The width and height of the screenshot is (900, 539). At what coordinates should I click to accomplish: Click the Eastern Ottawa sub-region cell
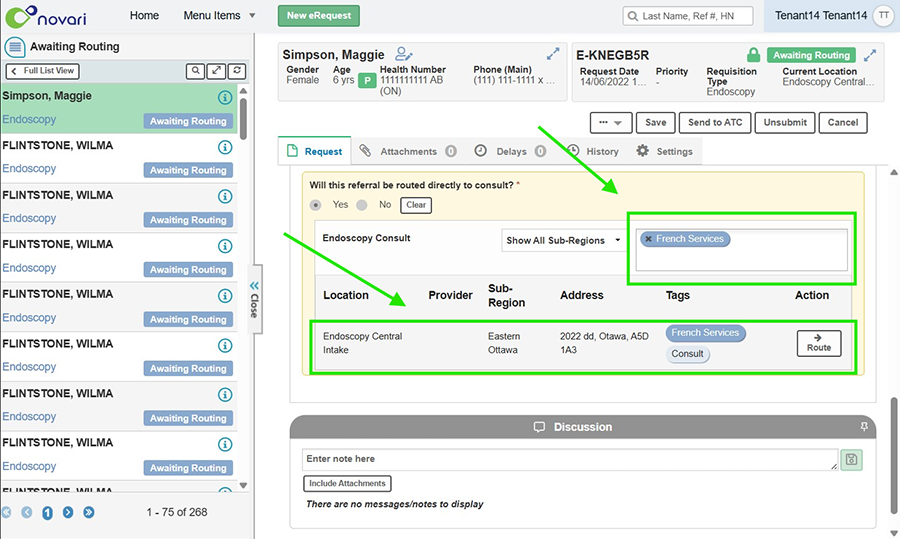pyautogui.click(x=503, y=343)
